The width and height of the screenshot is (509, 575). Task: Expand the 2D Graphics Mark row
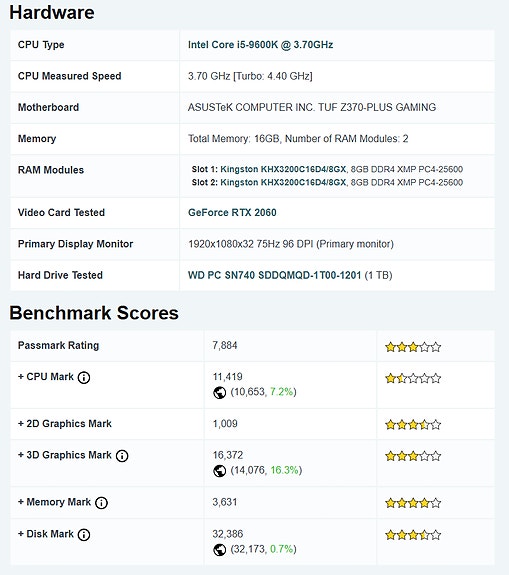pos(65,424)
